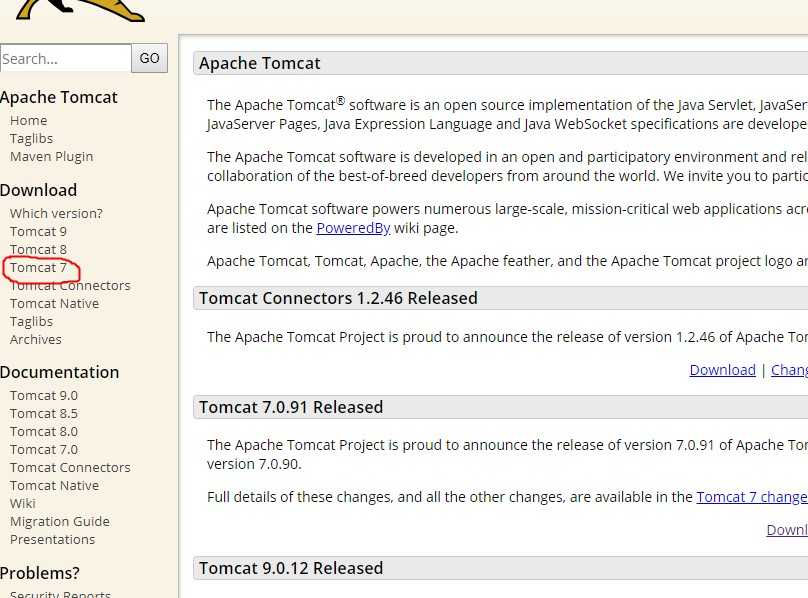Click the Tomcat 7.0.91 Released heading
The height and width of the screenshot is (598, 808).
pyautogui.click(x=291, y=408)
